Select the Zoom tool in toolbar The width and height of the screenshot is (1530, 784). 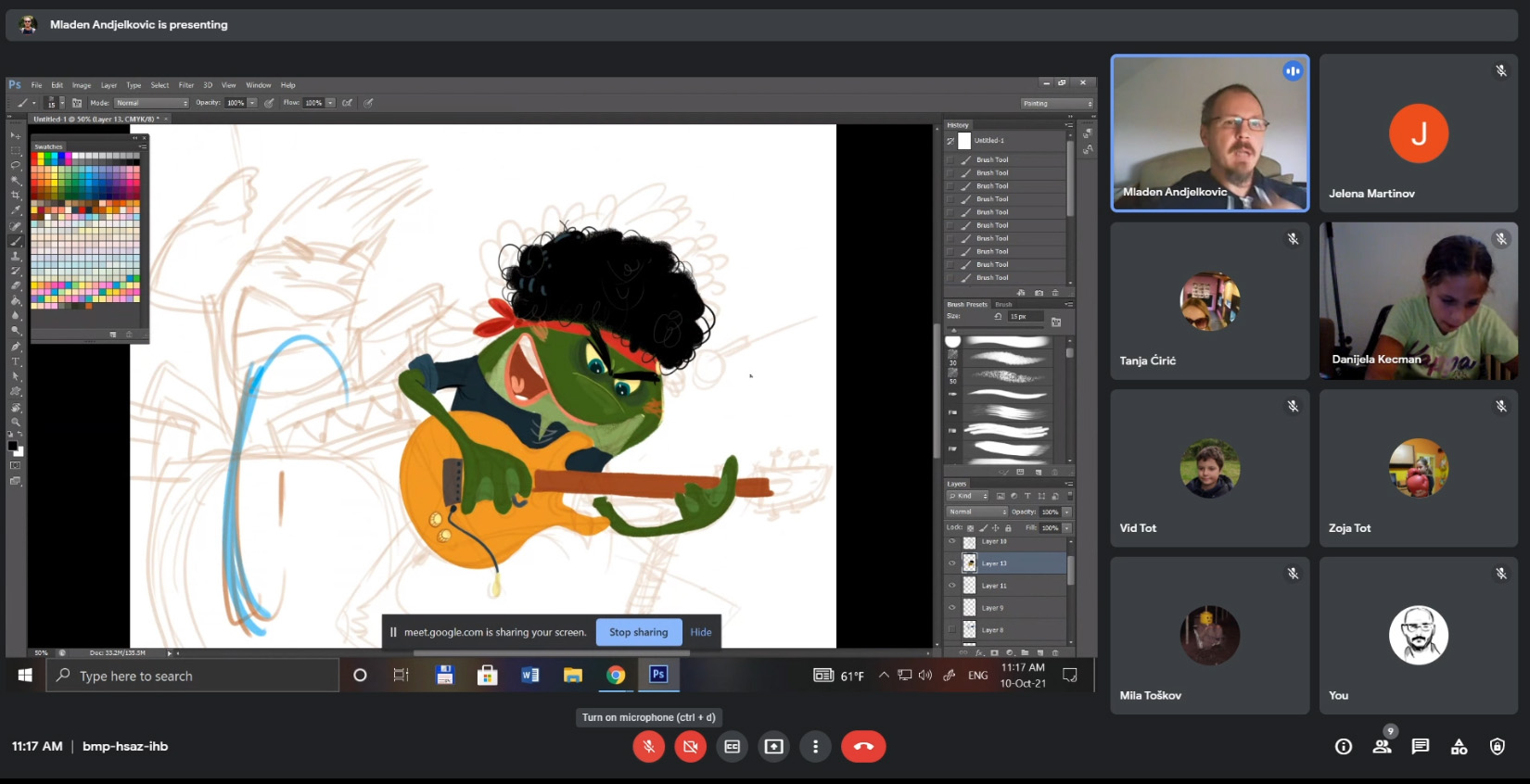[x=15, y=423]
